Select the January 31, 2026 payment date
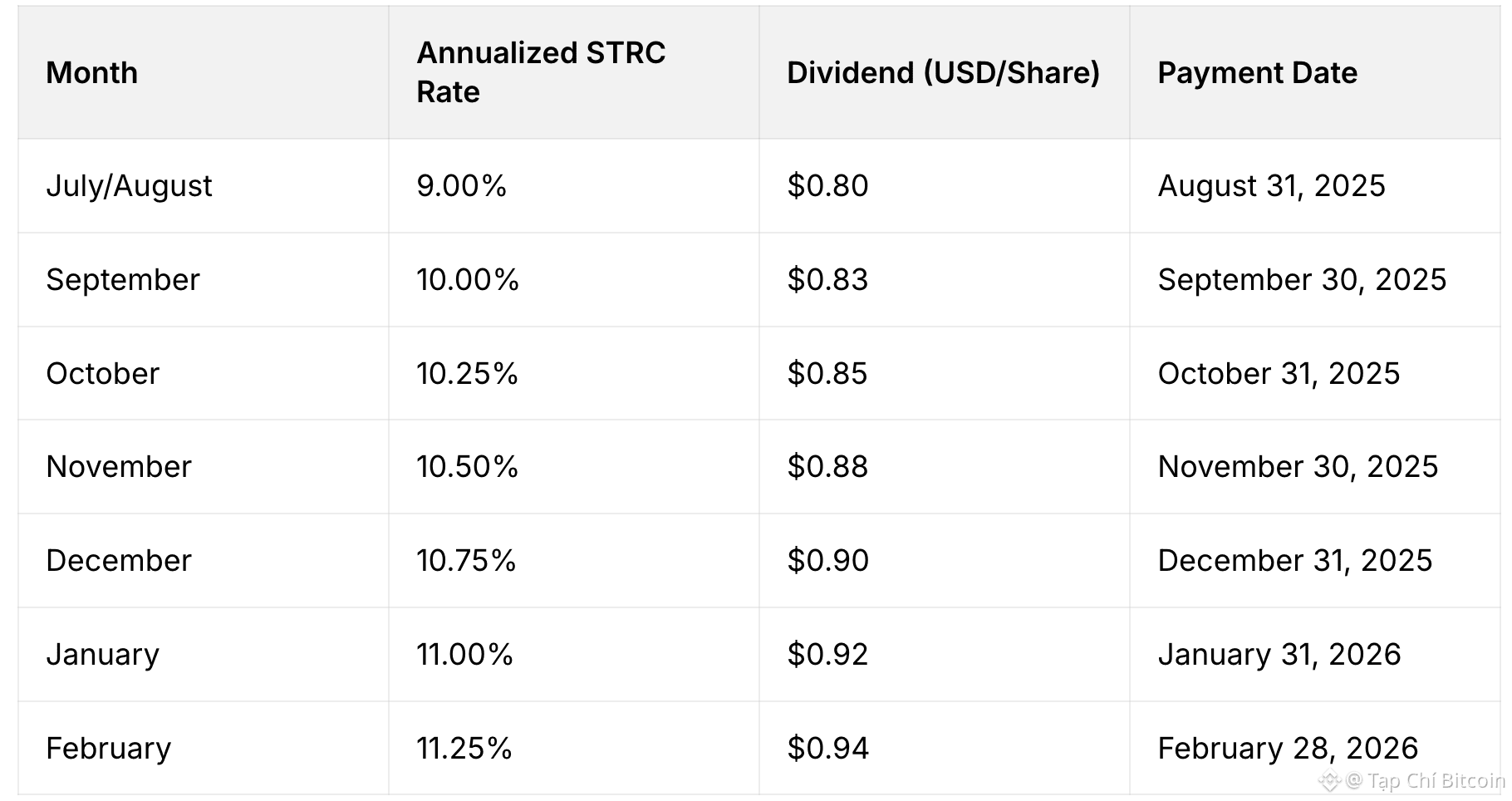The height and width of the screenshot is (801, 1512). (x=1279, y=654)
